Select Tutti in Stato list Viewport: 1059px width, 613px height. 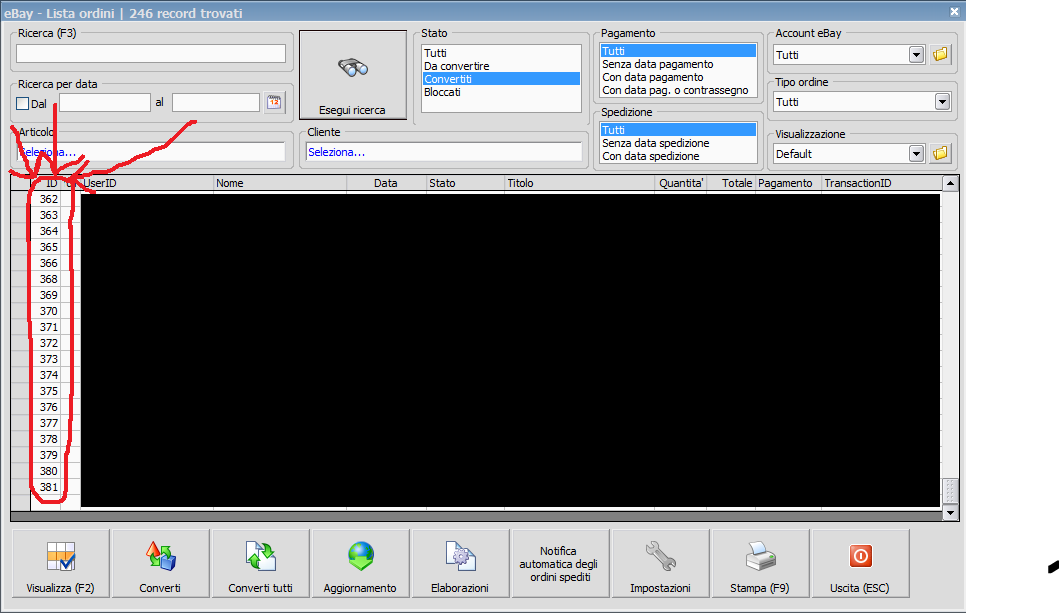click(501, 53)
